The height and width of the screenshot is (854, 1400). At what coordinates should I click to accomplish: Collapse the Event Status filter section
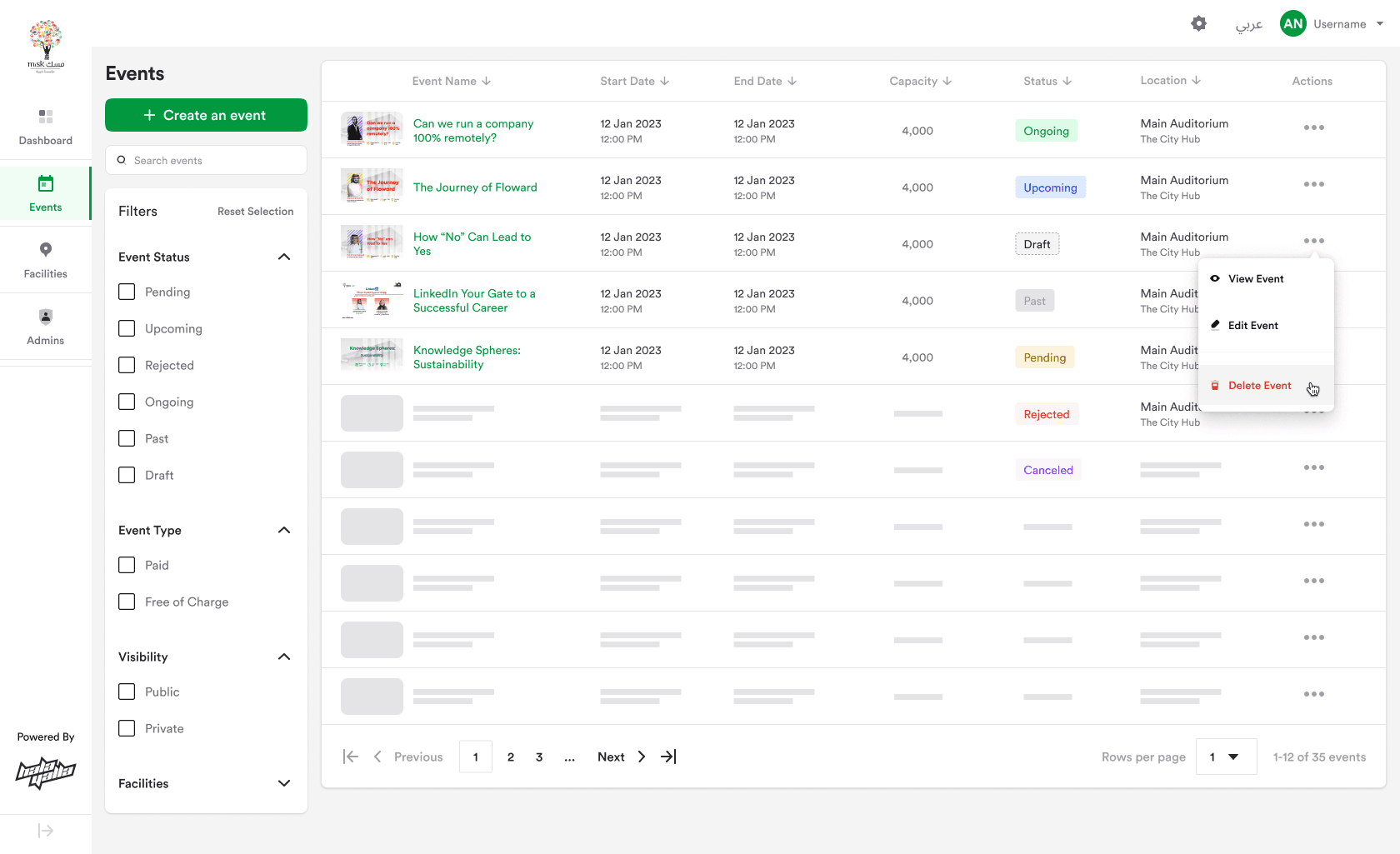[284, 257]
